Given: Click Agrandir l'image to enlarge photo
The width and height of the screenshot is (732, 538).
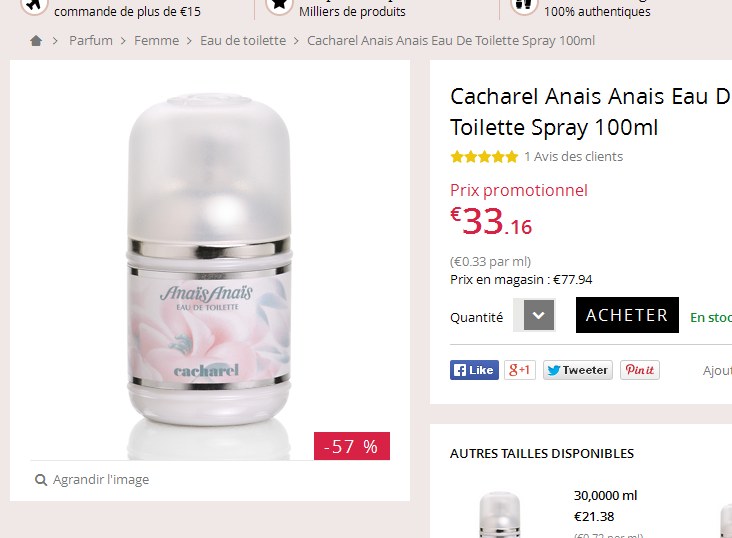Looking at the screenshot, I should (101, 480).
